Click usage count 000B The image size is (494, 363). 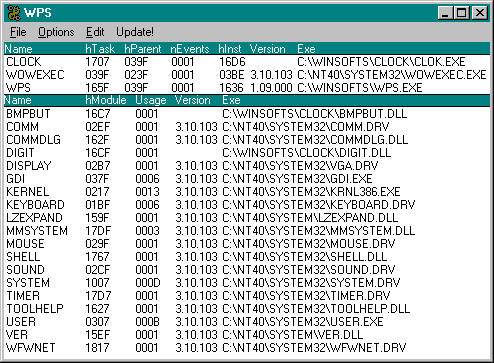[147, 322]
